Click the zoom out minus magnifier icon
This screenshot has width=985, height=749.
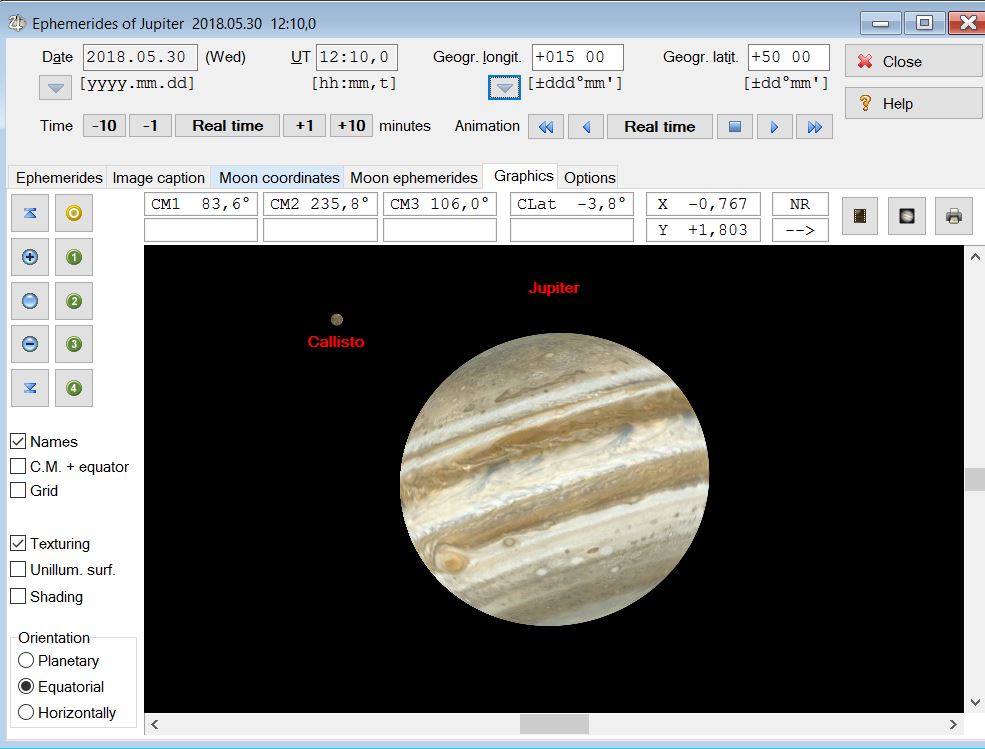(30, 344)
